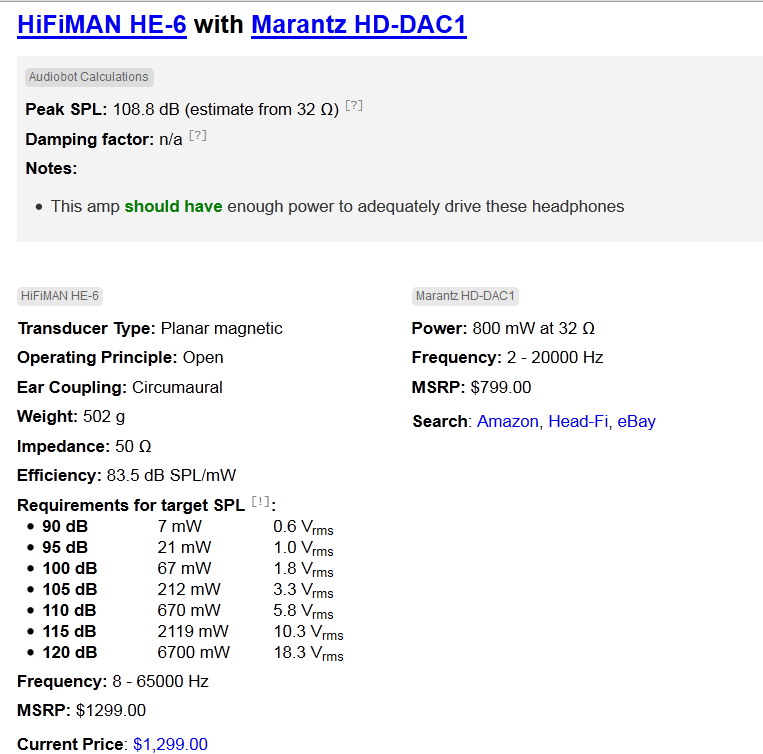Click the 670 mW power value
Screen dimensions: 763x754
click(x=189, y=610)
